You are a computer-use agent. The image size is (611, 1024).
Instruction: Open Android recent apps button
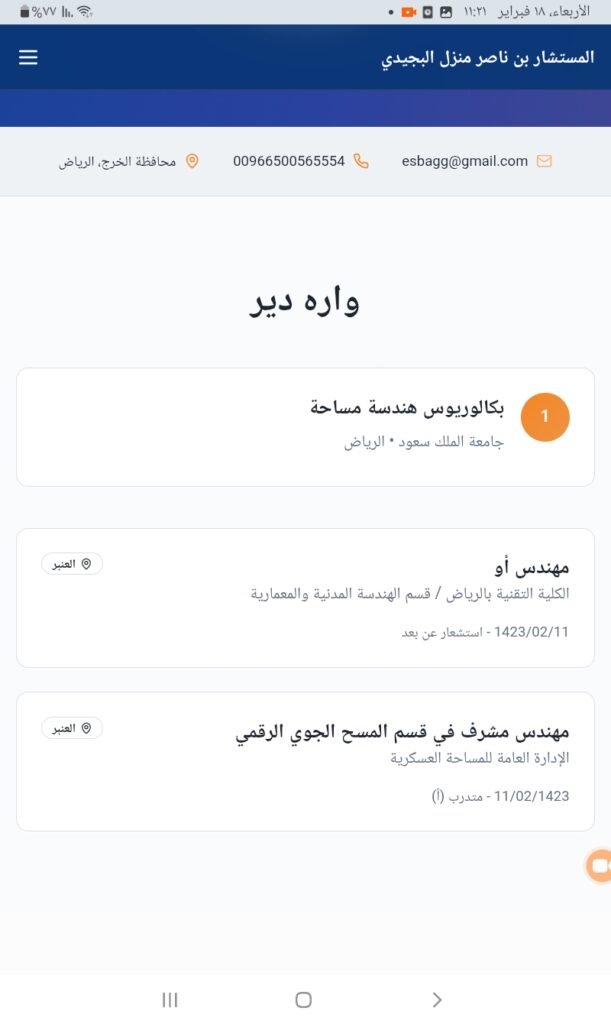pos(170,999)
